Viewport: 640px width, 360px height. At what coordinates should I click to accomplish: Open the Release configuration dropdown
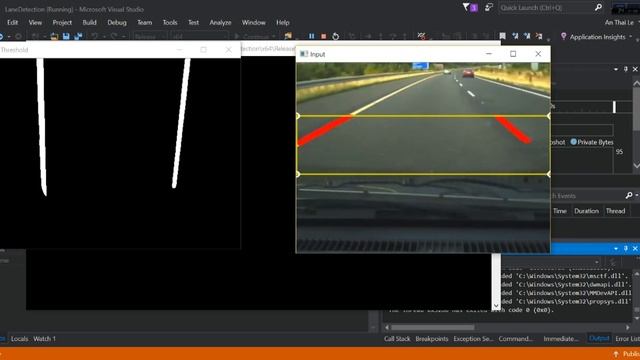[x=150, y=37]
